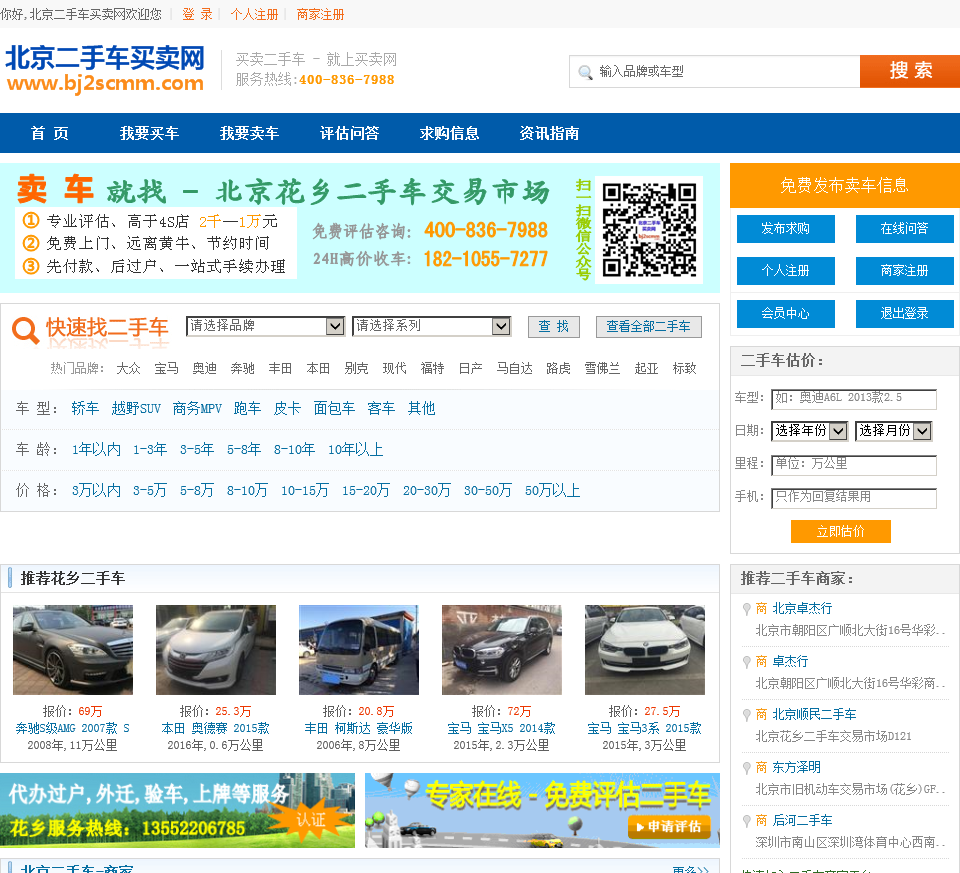Click the blue 商家注册 button in sidebar

pyautogui.click(x=904, y=271)
